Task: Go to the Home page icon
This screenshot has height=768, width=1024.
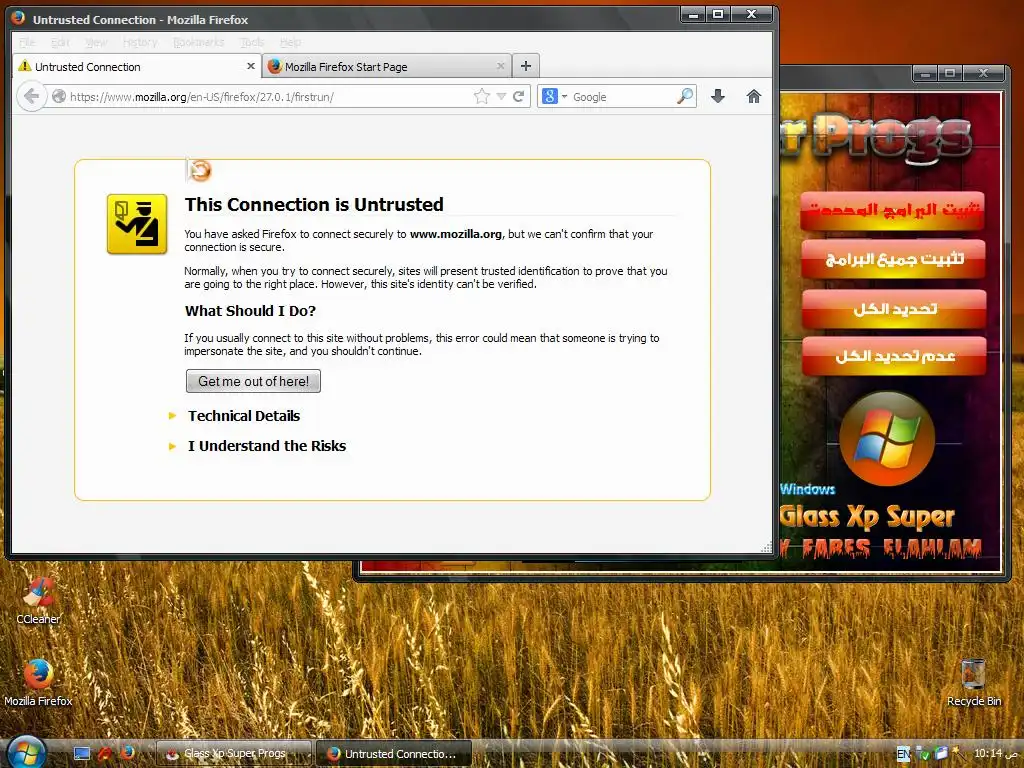Action: (754, 97)
